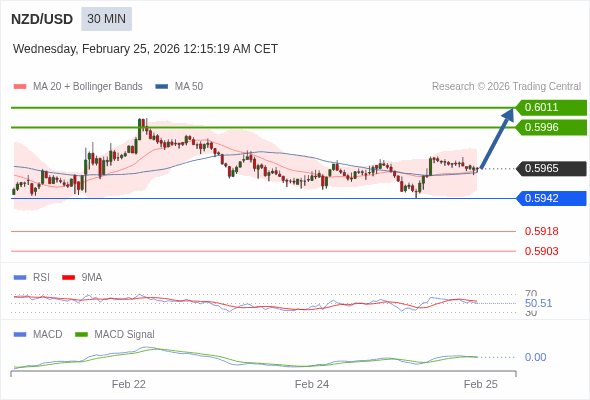Click the 0.6011 resistance price tag
Viewport: 590px width, 400px height.
click(551, 107)
